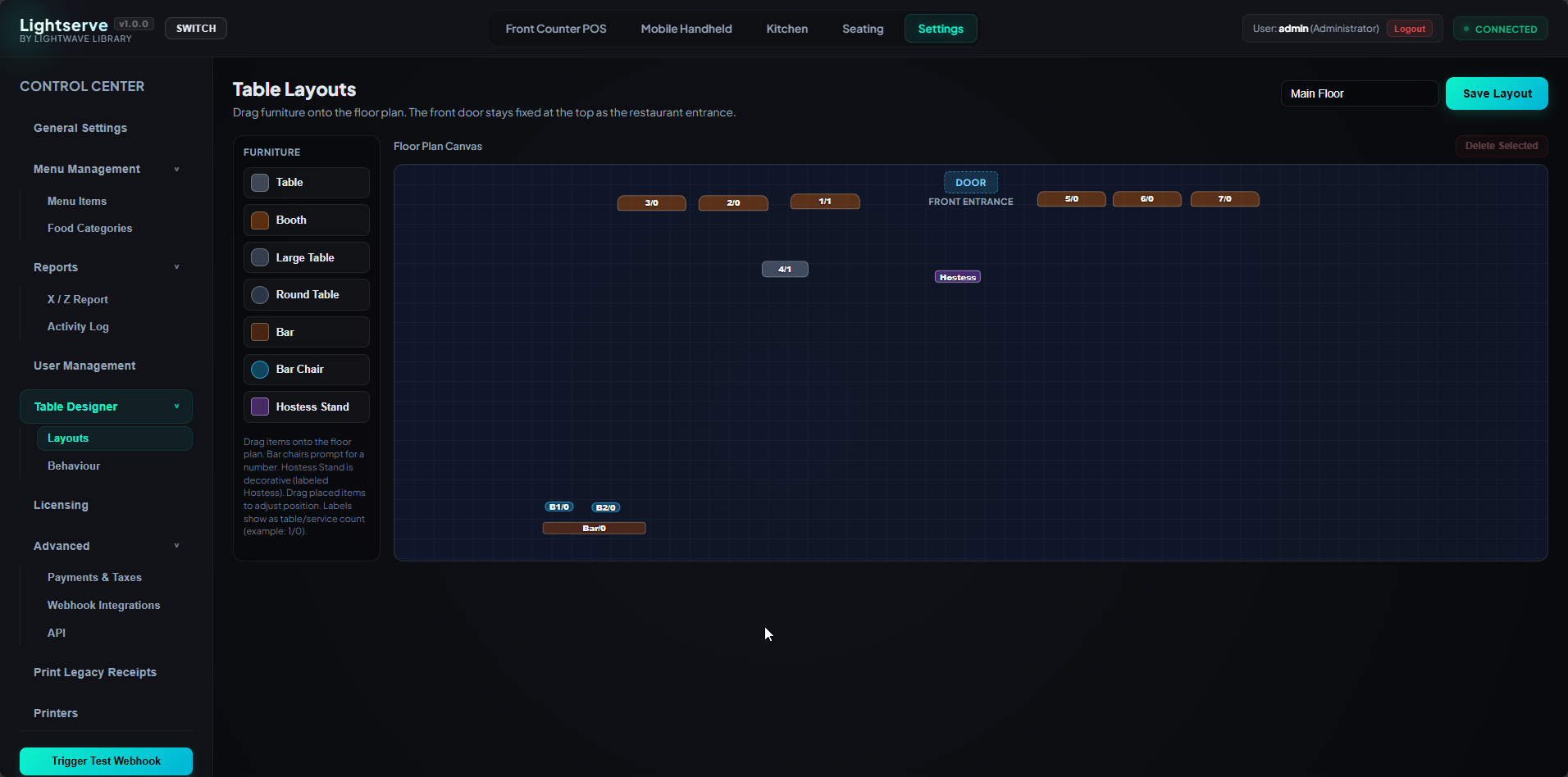Screen dimensions: 1568x777
Task: Click Delete Selected button
Action: tap(1502, 146)
